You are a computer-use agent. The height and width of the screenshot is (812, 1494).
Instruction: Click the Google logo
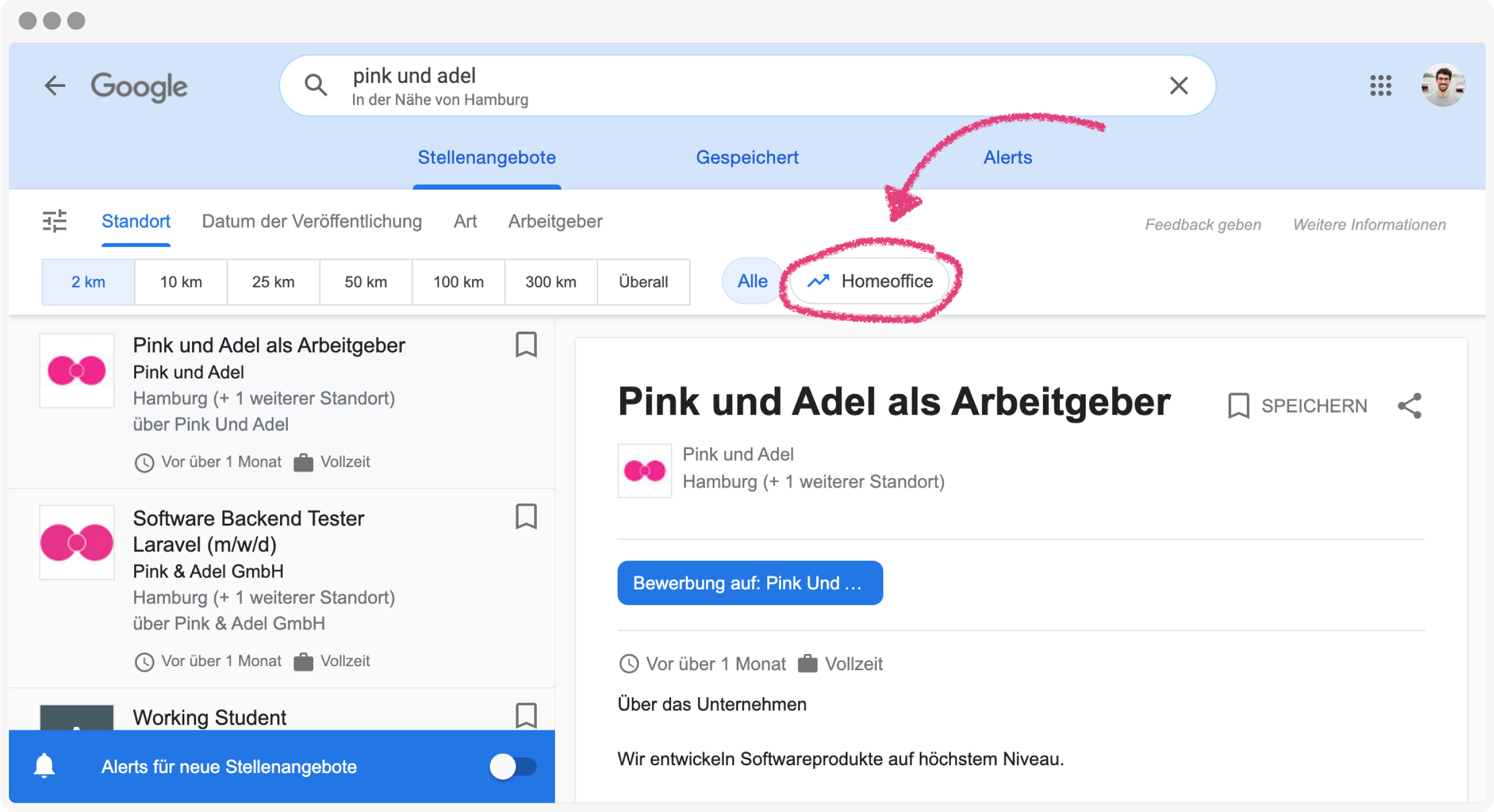(x=139, y=86)
